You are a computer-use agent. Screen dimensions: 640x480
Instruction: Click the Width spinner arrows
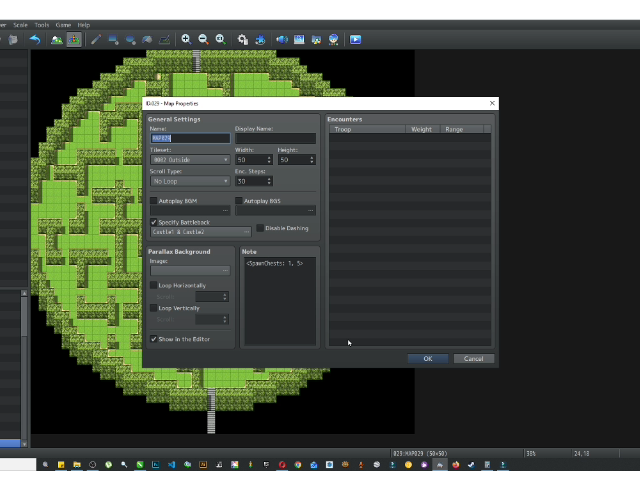pos(269,160)
